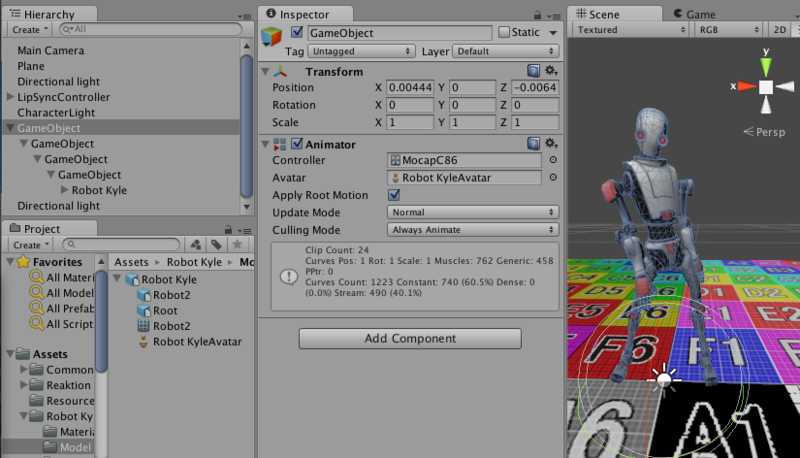Image resolution: width=800 pixels, height=458 pixels.
Task: Click the Project panel lock icon
Action: point(228,230)
